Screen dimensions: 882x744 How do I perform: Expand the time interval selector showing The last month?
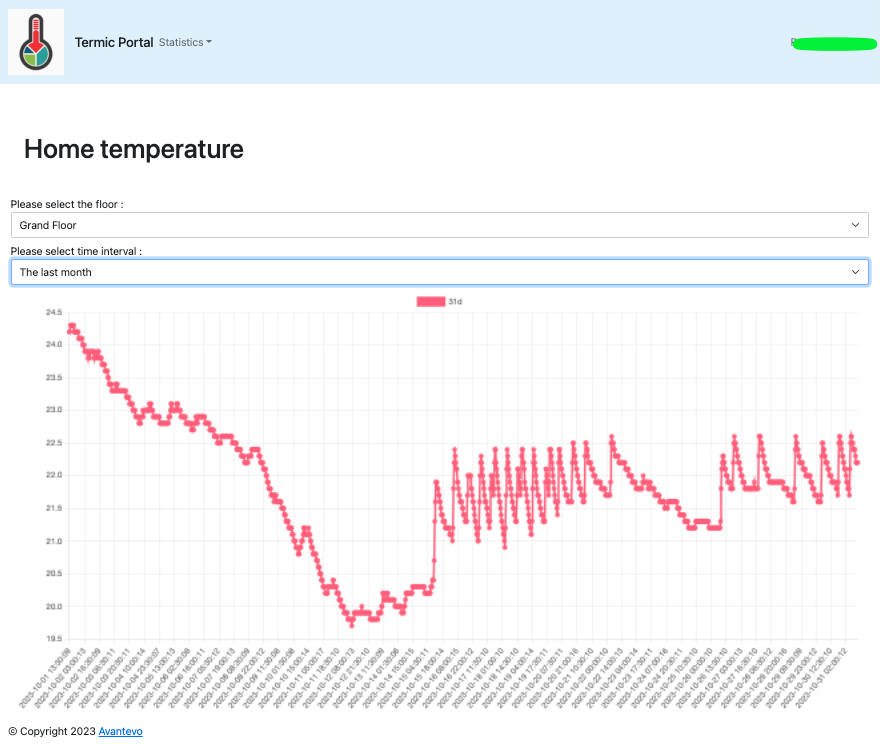(x=440, y=271)
